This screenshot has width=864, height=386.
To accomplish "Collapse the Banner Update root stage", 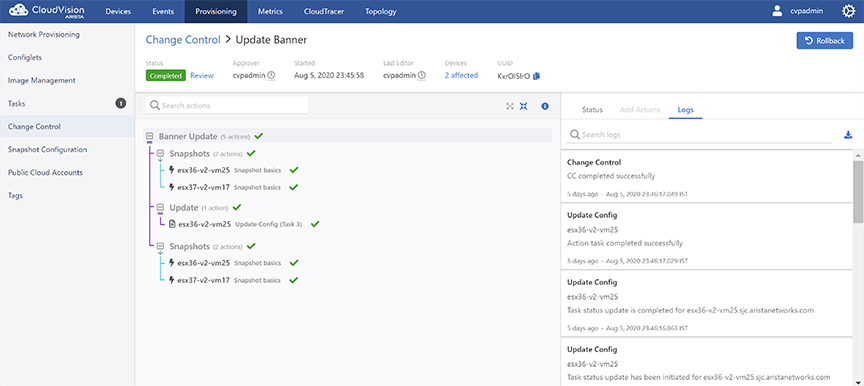I will pyautogui.click(x=149, y=136).
